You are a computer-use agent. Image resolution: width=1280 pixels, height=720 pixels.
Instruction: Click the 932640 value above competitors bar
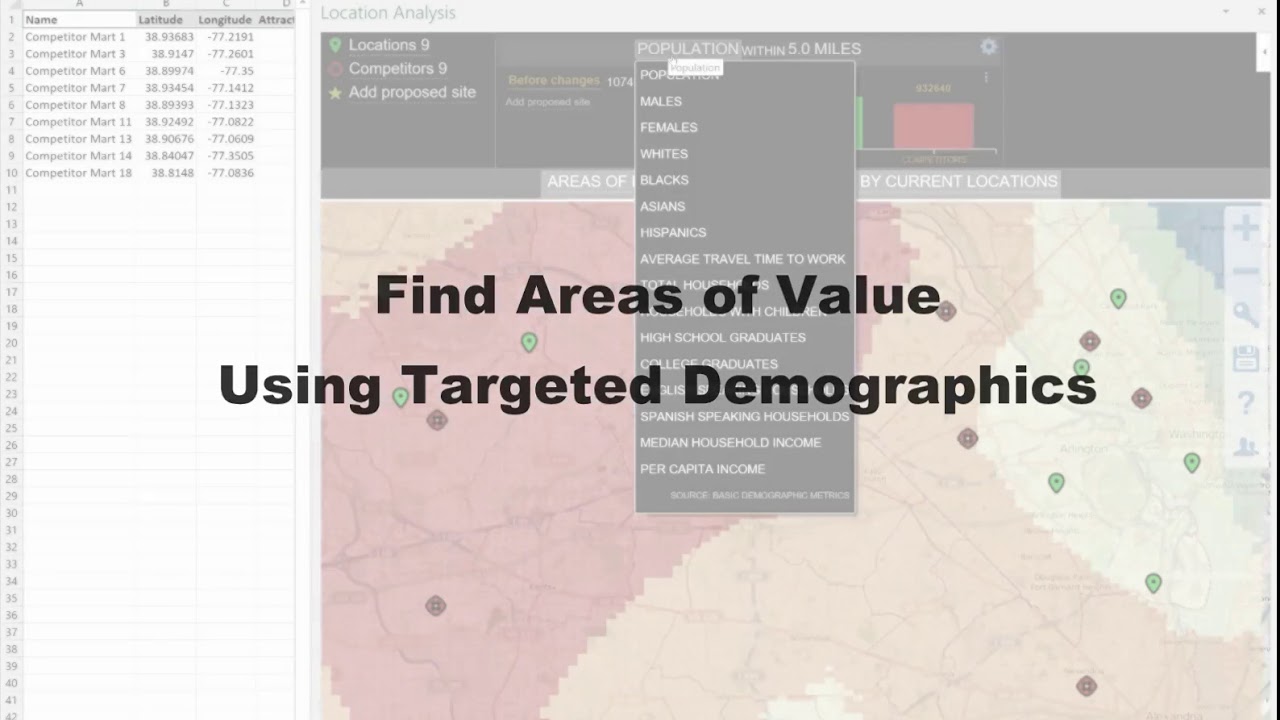[x=933, y=88]
